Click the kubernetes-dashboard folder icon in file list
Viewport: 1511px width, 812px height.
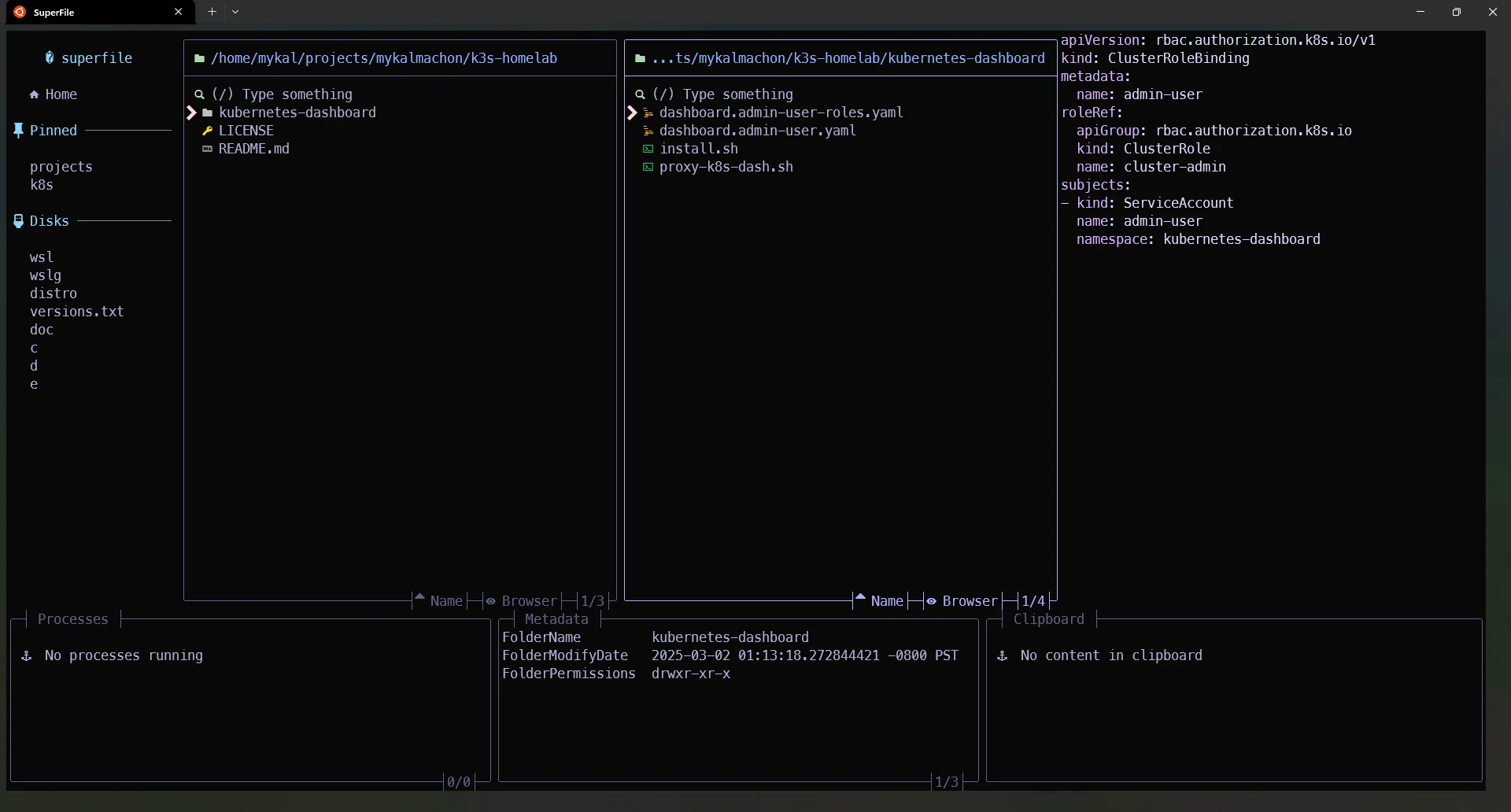coord(208,113)
